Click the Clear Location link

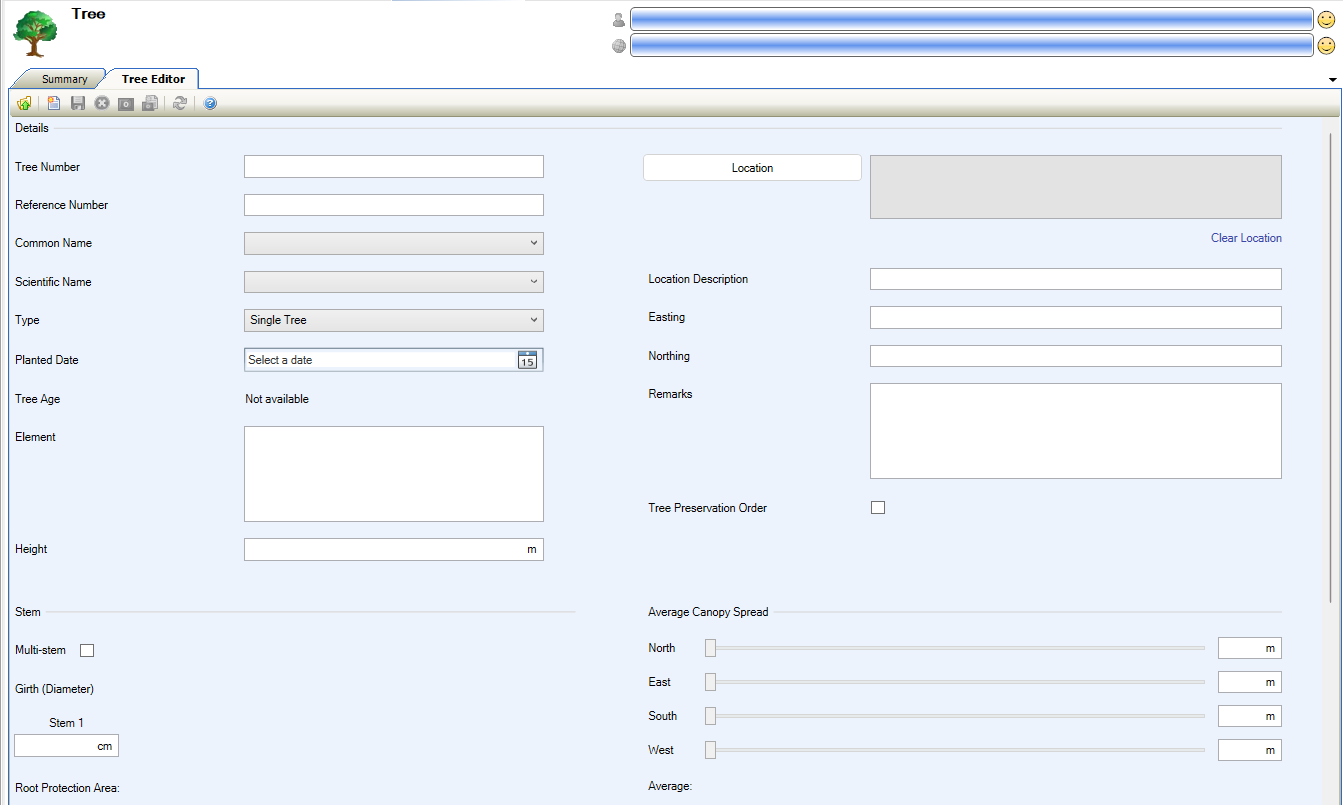[1245, 238]
